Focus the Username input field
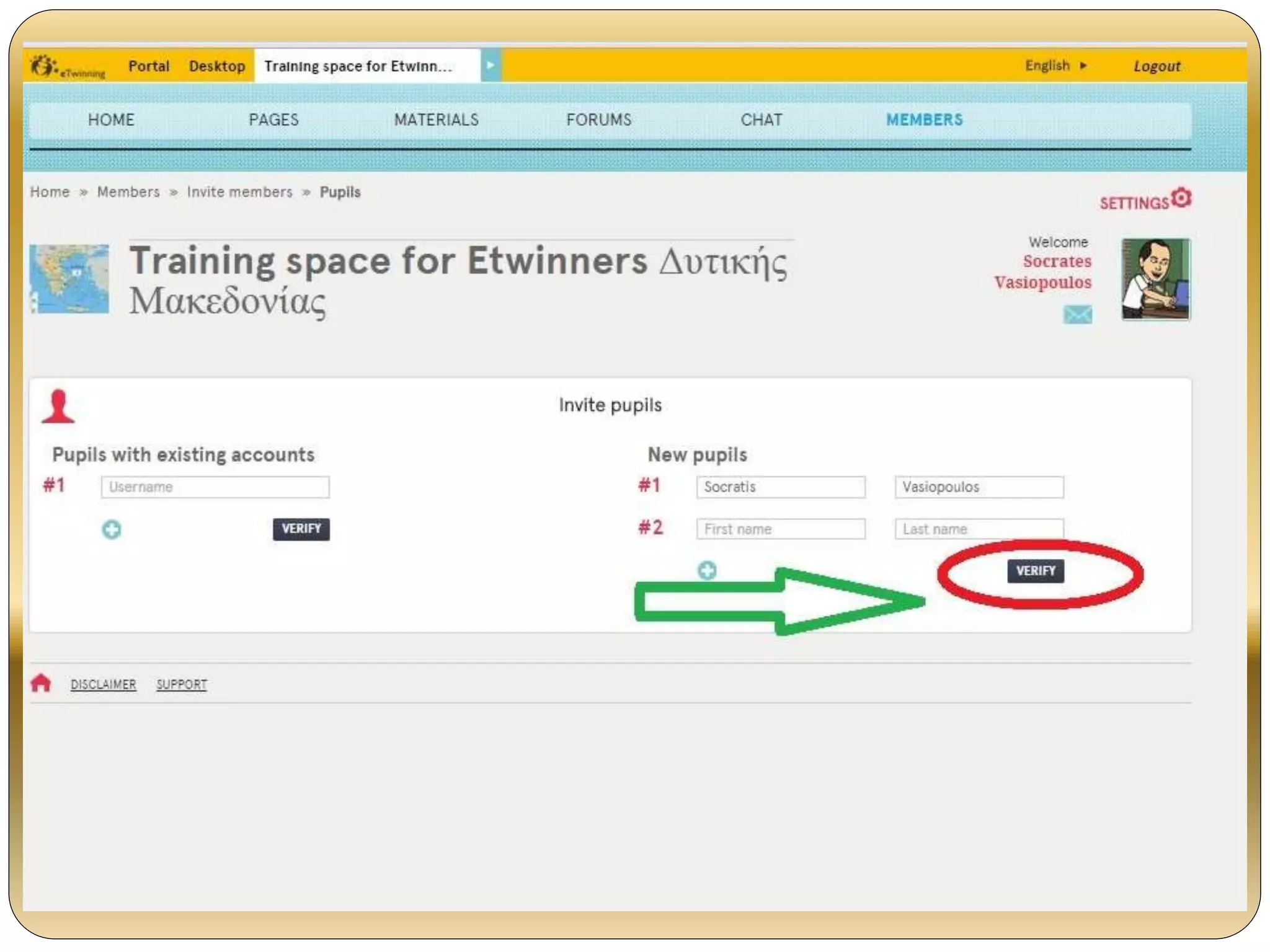Image resolution: width=1270 pixels, height=952 pixels. pyautogui.click(x=215, y=487)
